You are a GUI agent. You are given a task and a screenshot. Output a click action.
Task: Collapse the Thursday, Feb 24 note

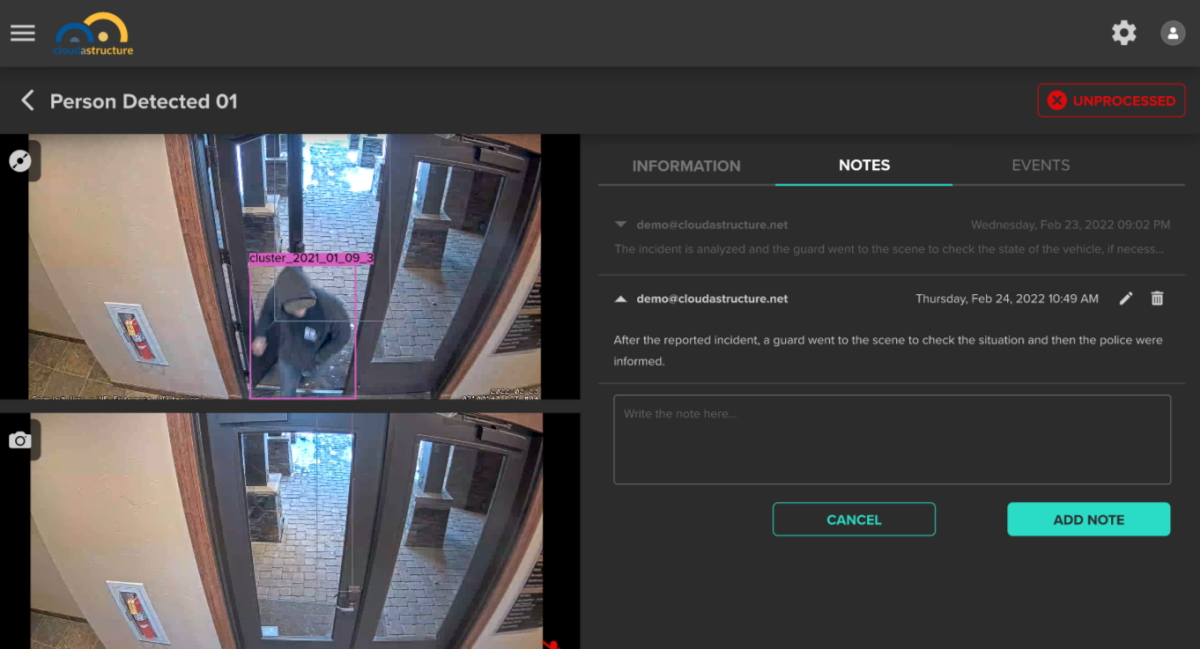623,298
